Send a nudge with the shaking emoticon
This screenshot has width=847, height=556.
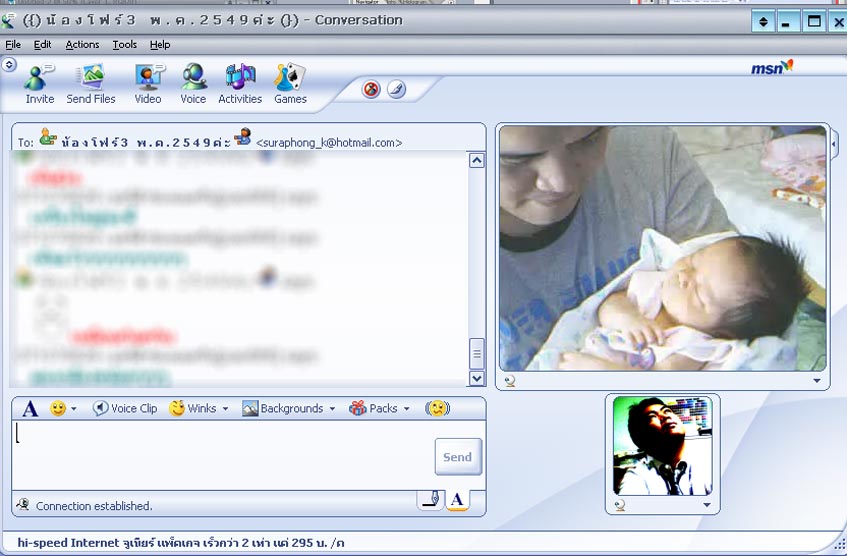pyautogui.click(x=437, y=408)
